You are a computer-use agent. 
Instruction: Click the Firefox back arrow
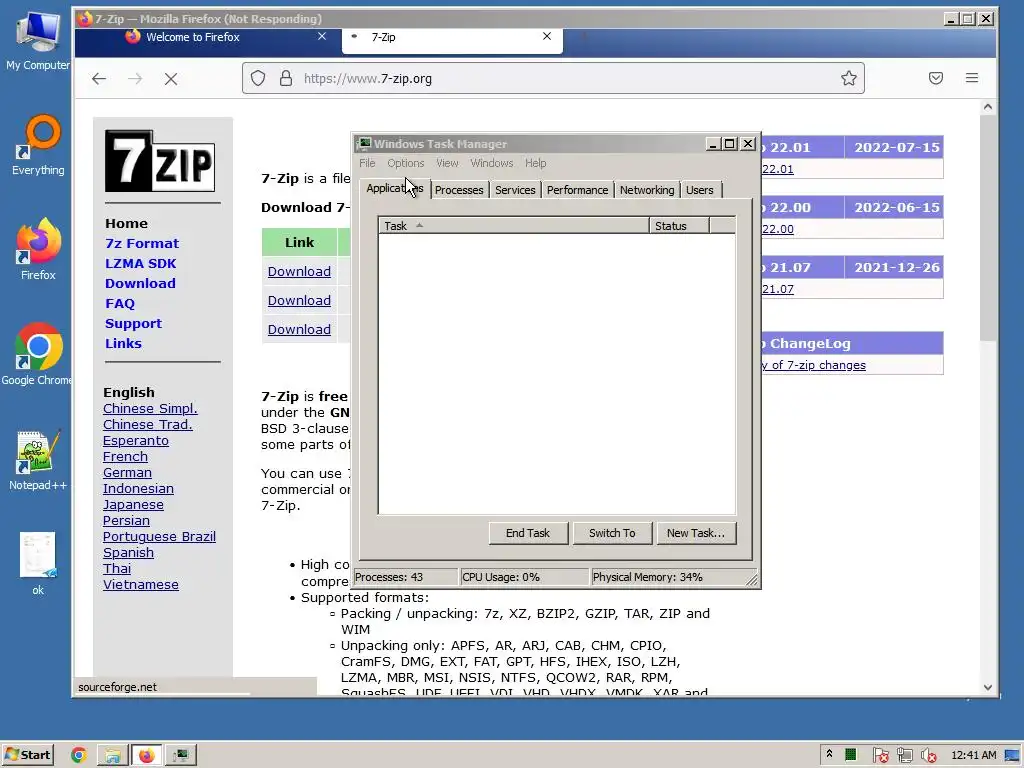click(x=99, y=79)
